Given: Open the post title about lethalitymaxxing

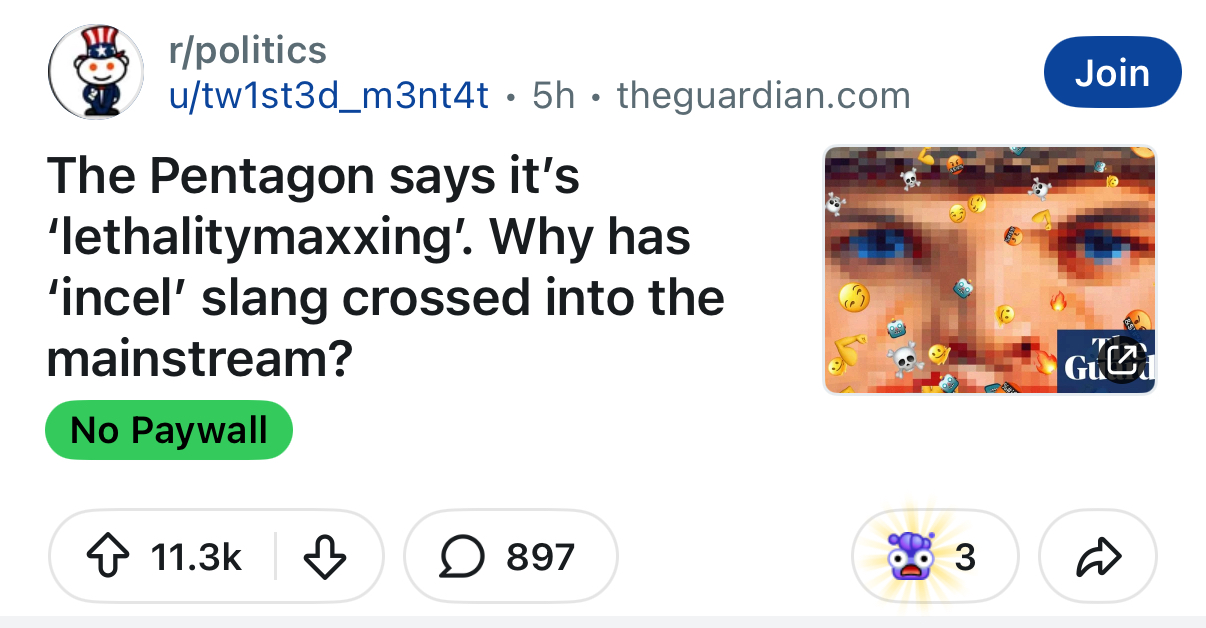Looking at the screenshot, I should tap(385, 268).
